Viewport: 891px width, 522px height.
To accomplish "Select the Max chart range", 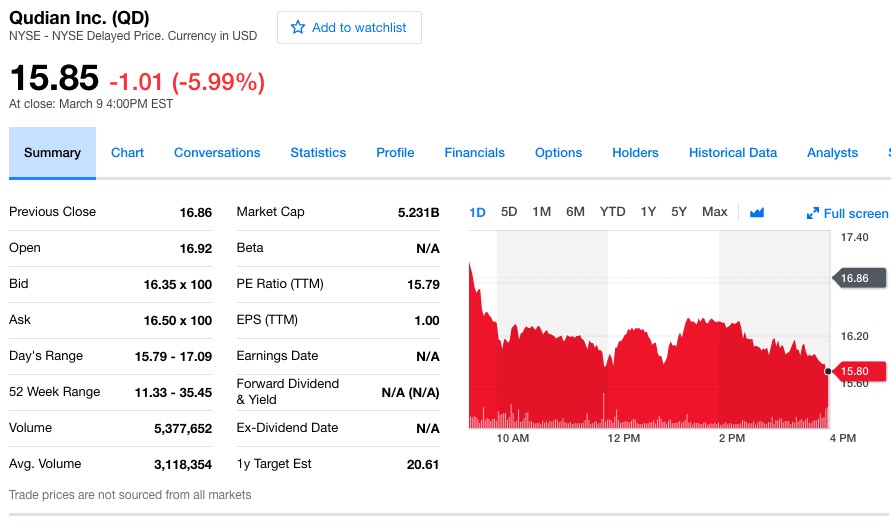I will point(715,212).
